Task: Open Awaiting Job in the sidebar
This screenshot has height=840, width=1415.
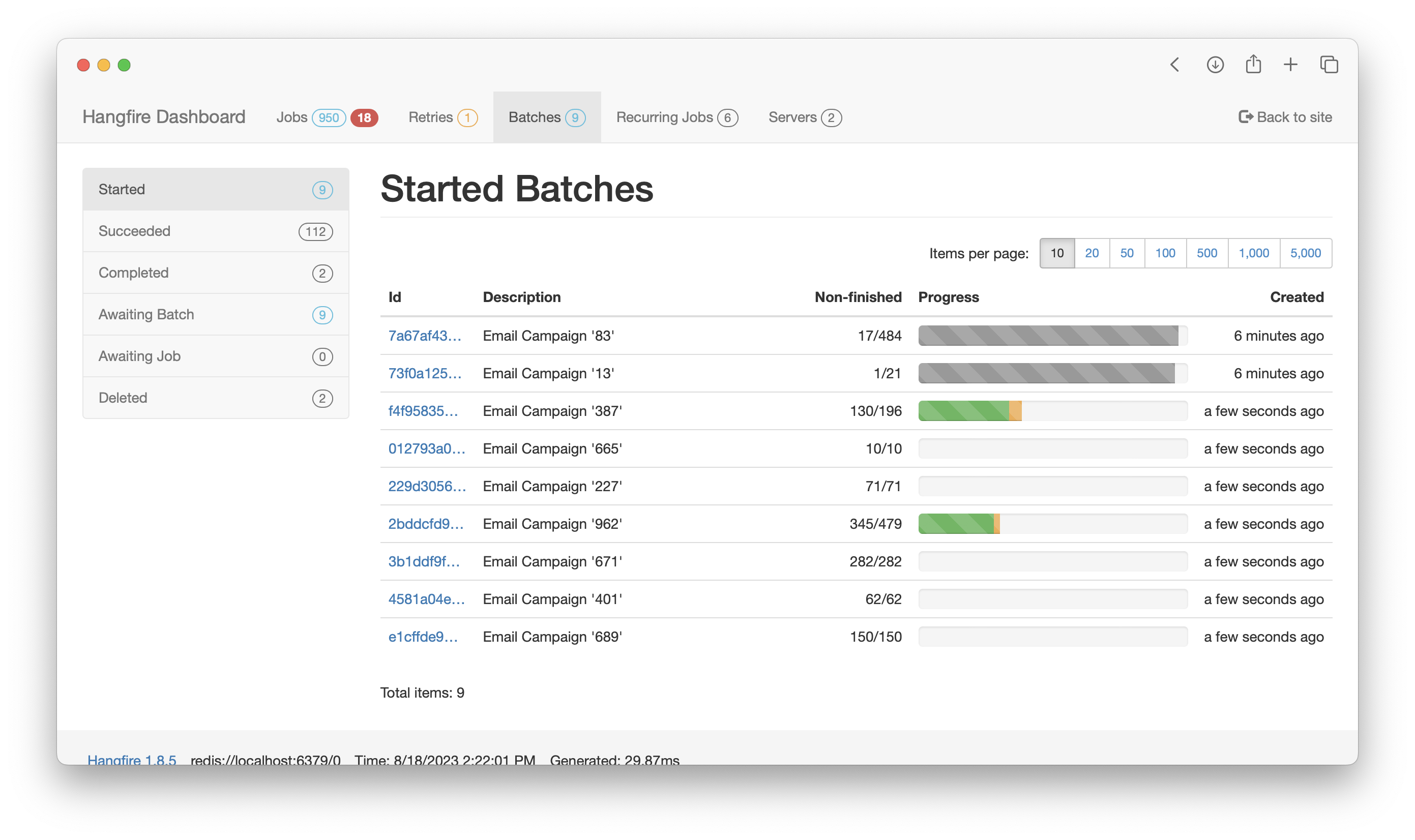Action: [x=216, y=356]
